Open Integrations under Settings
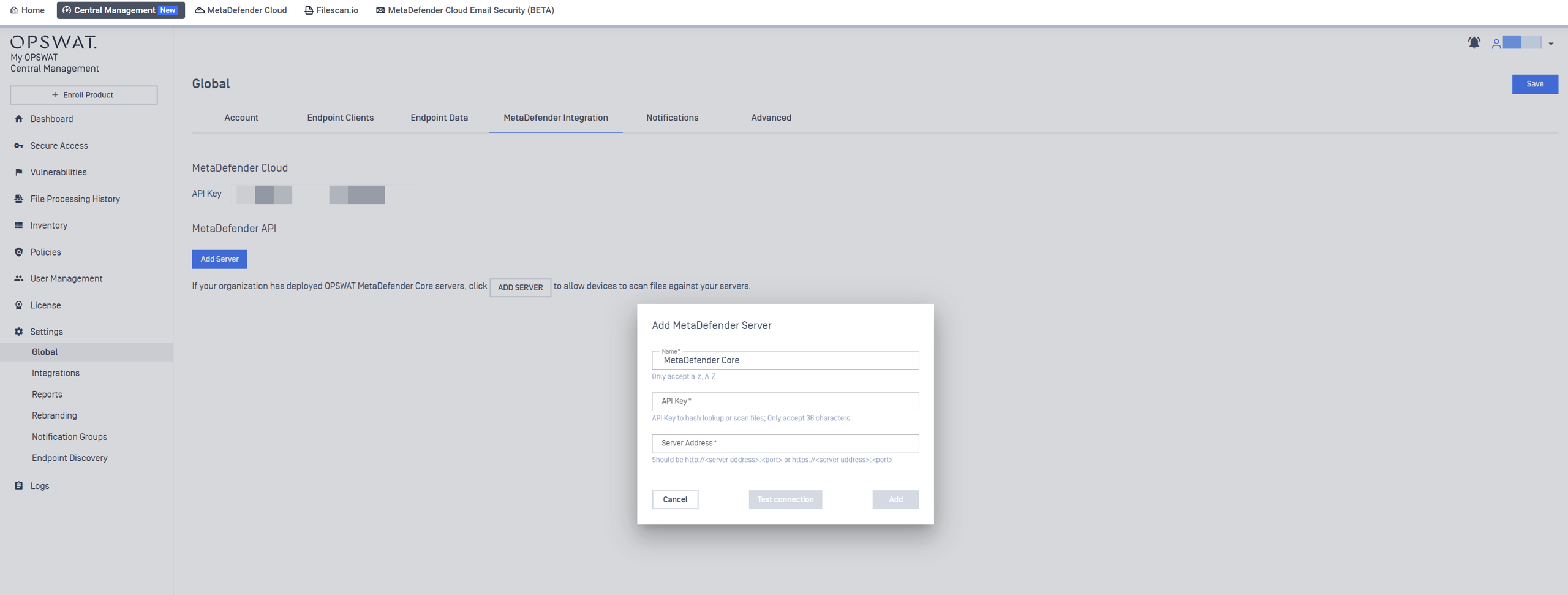1568x595 pixels. 56,373
